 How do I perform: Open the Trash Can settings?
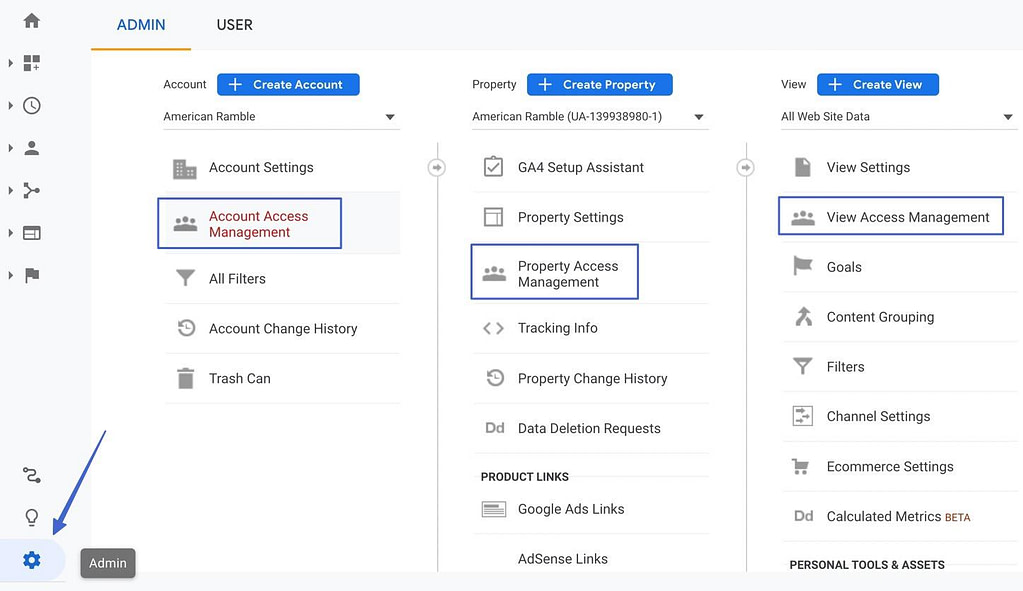[240, 378]
